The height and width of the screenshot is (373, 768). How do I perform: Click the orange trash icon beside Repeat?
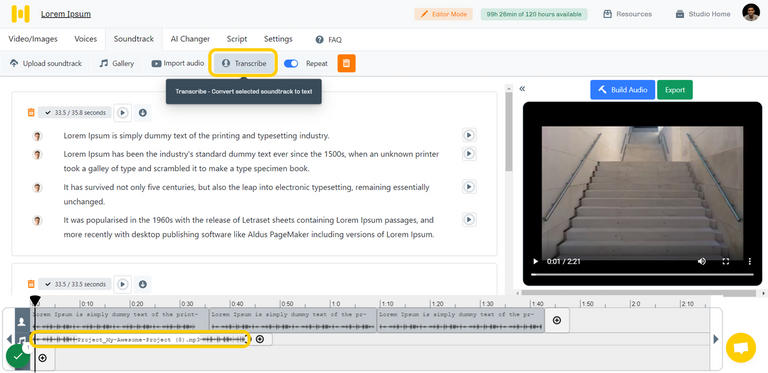[x=346, y=63]
